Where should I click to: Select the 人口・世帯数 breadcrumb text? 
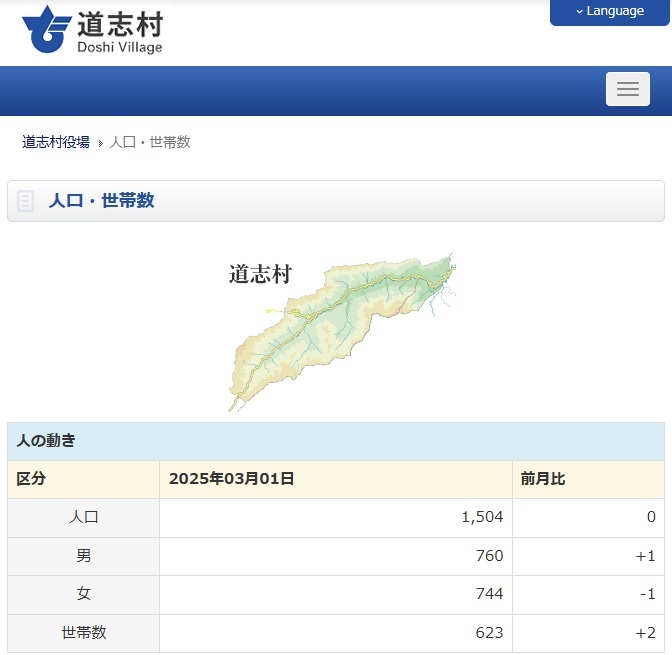click(150, 142)
